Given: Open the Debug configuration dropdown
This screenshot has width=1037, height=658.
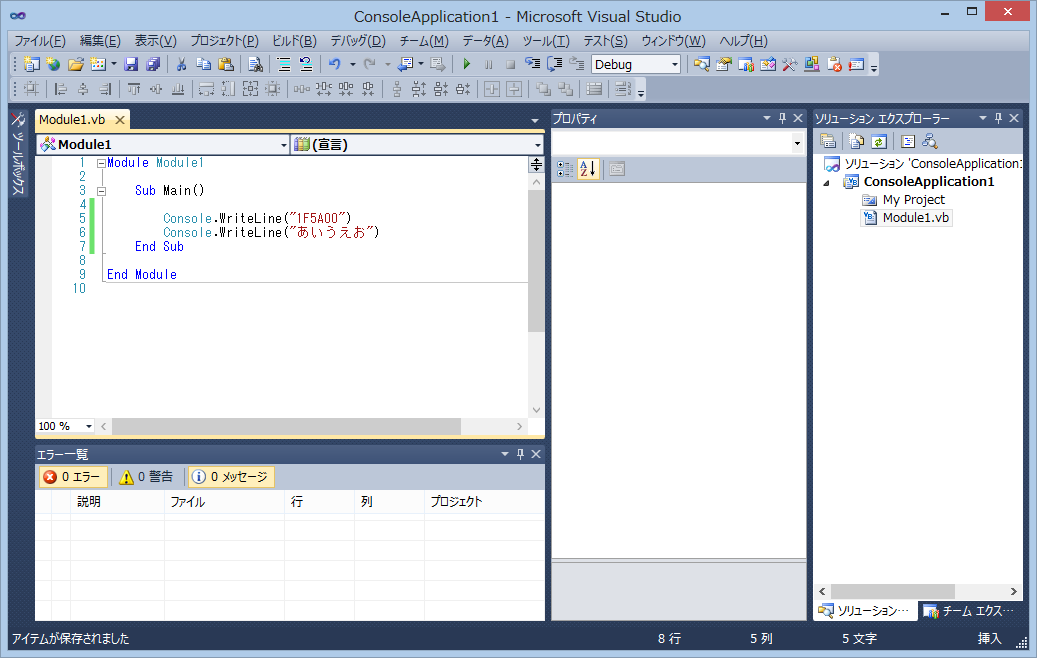Looking at the screenshot, I should click(x=675, y=65).
